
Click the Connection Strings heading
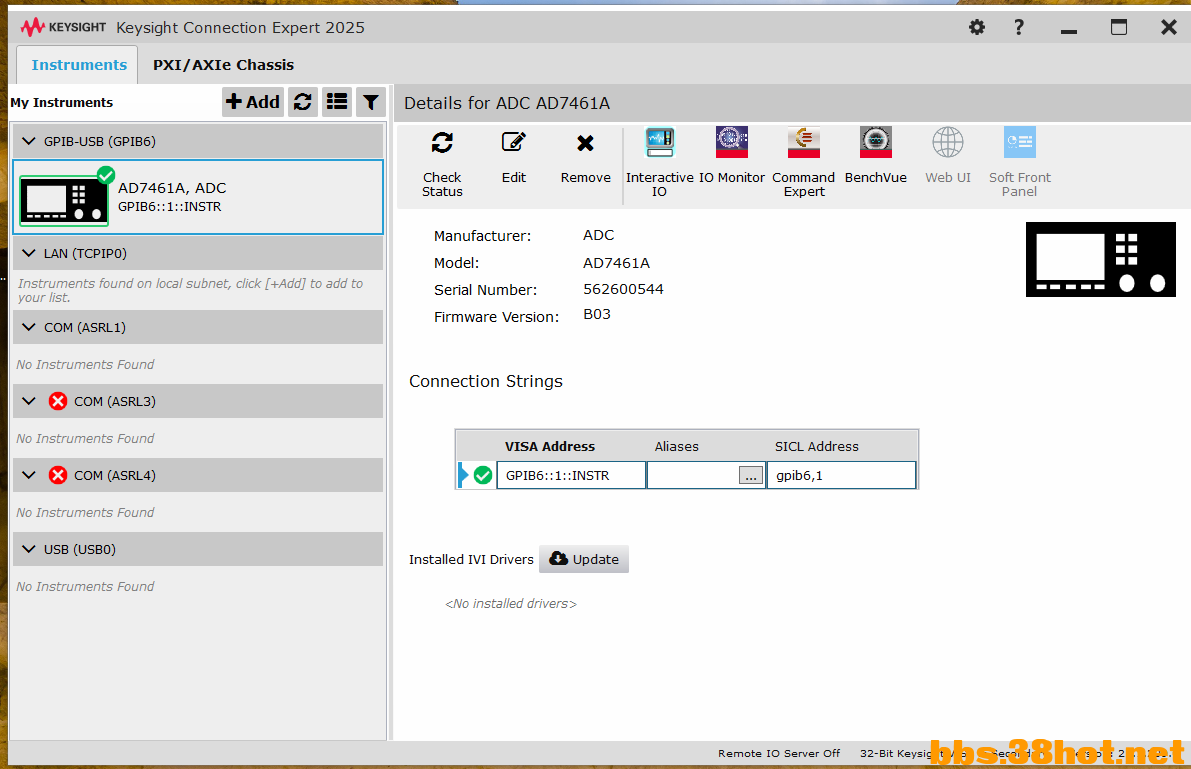click(x=485, y=381)
